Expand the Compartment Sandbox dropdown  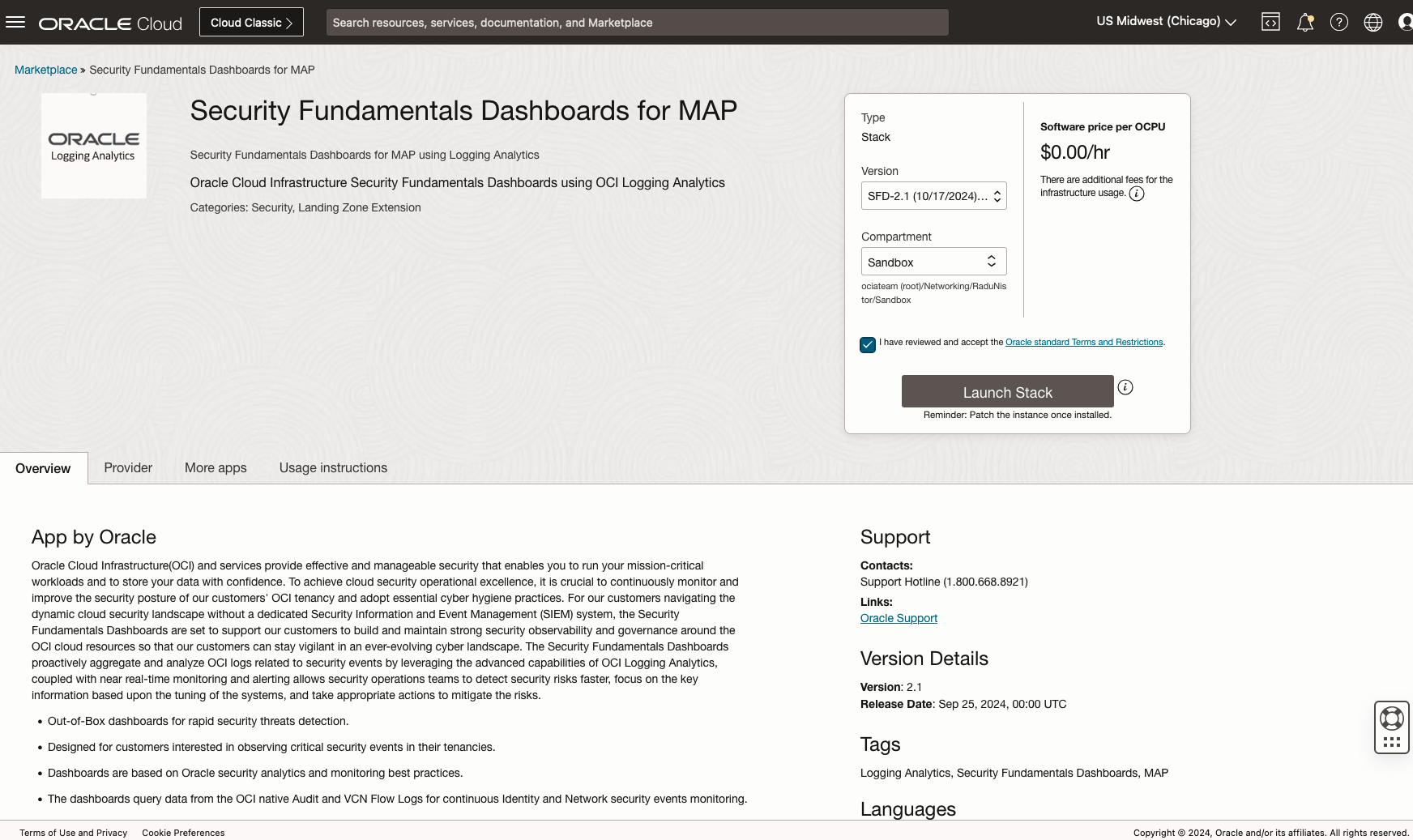pos(933,262)
